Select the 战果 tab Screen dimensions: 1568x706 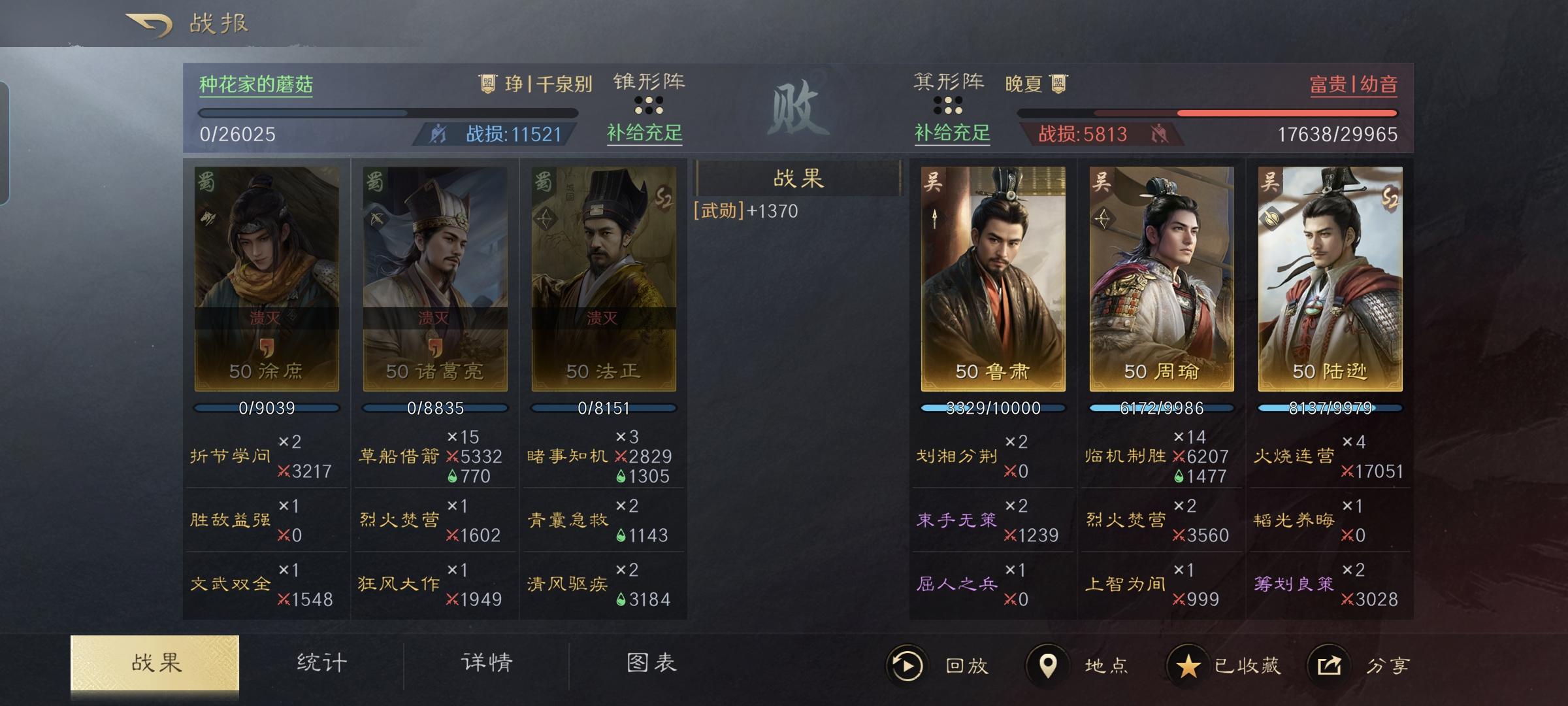pyautogui.click(x=155, y=663)
